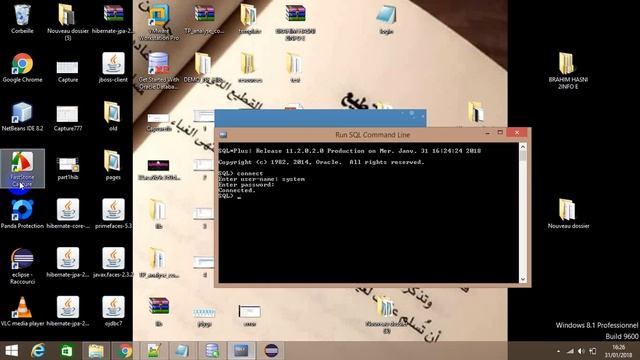Switch to Chrome in the taskbar
This screenshot has width=640, height=360.
click(125, 351)
